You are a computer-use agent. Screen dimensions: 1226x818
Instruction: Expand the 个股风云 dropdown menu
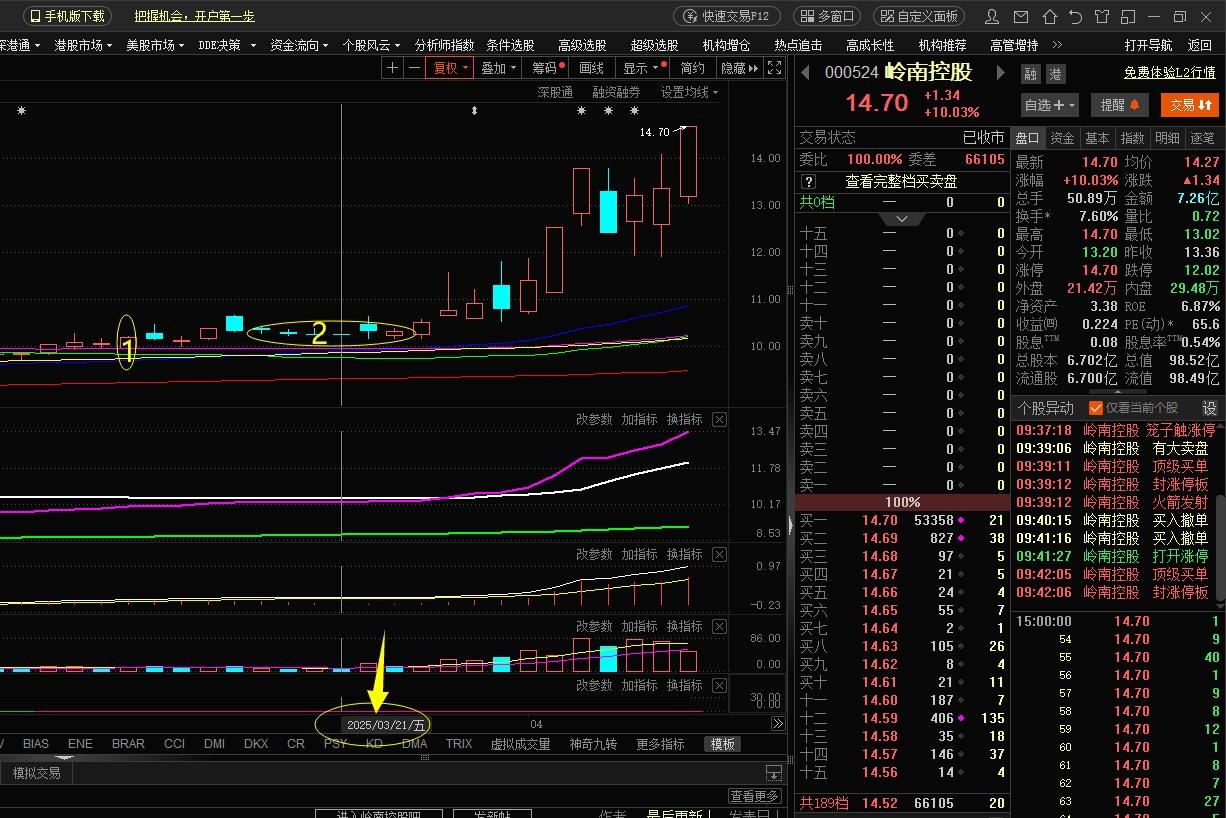point(372,45)
